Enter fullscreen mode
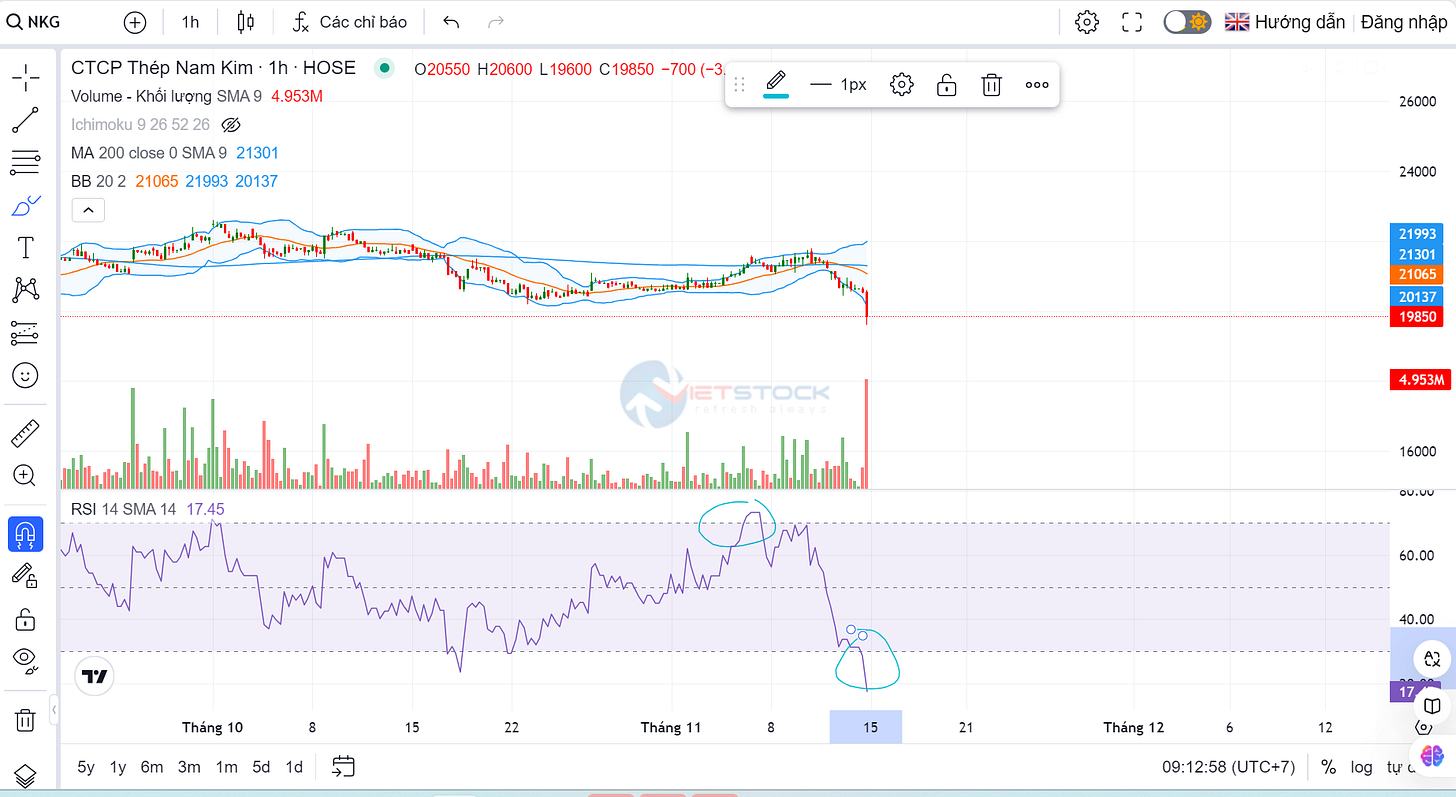1456x797 pixels. 1132,22
